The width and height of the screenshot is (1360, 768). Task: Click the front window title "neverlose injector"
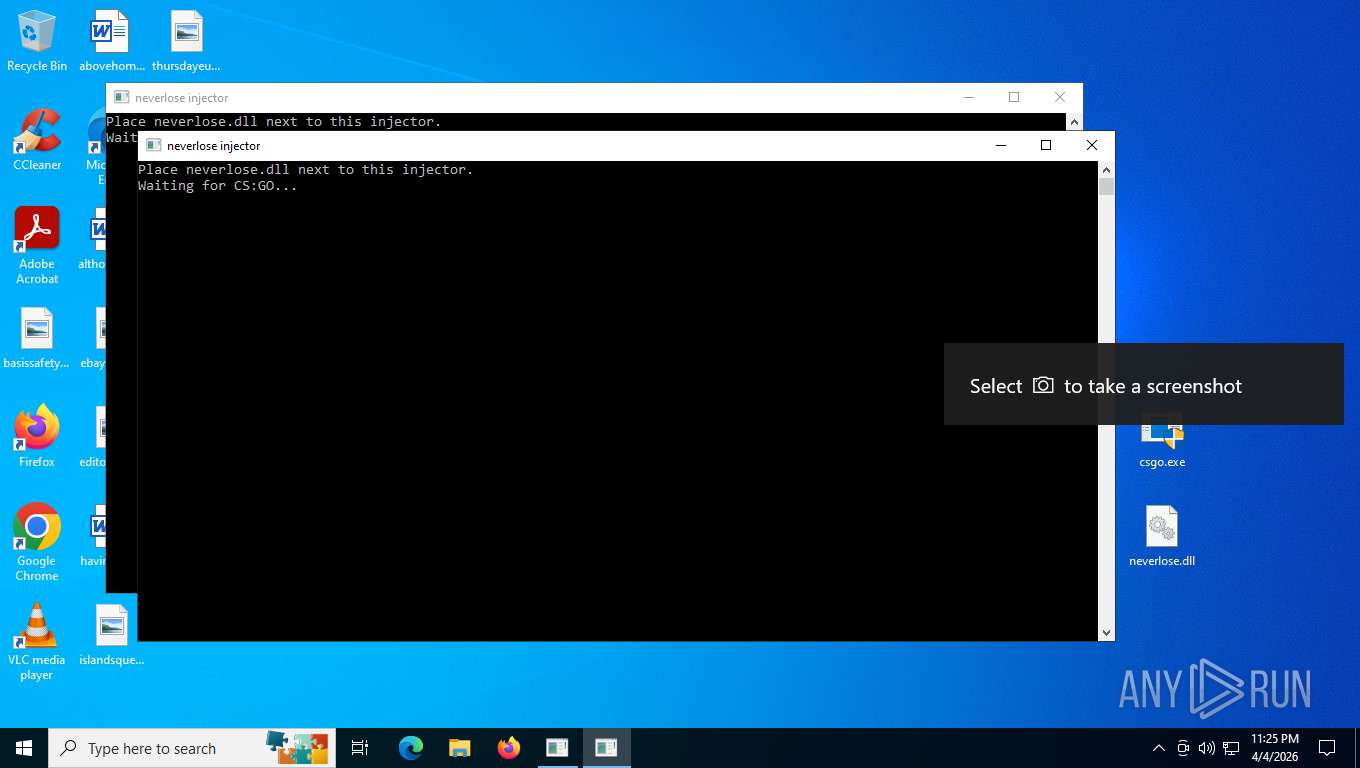point(214,146)
